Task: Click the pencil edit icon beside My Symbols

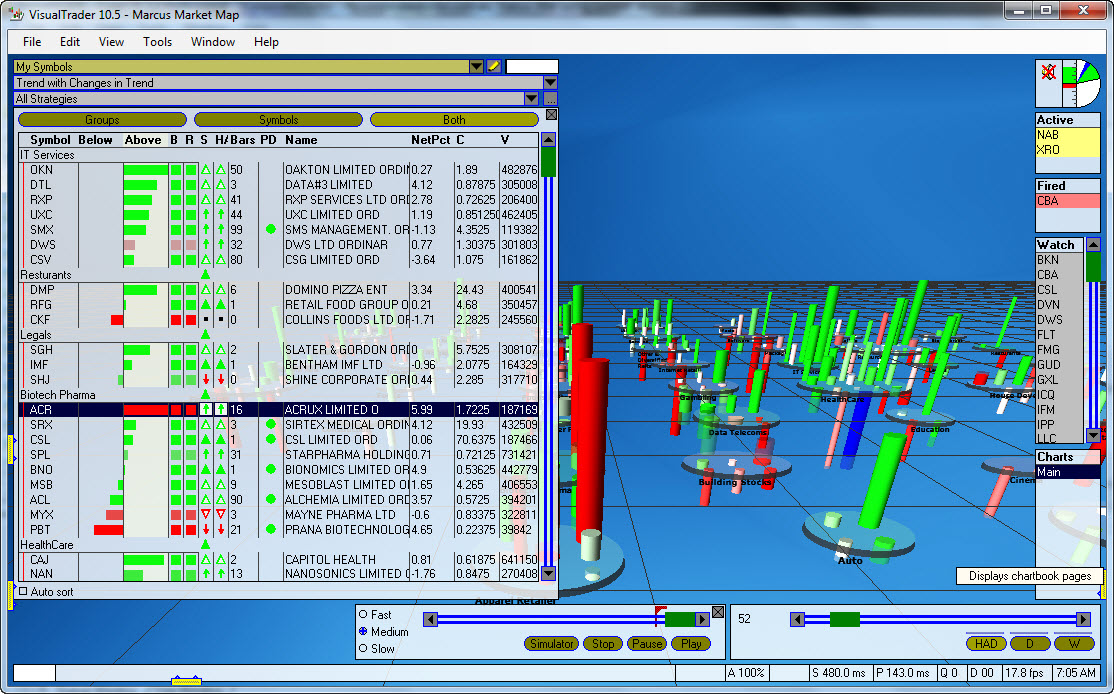Action: 494,67
